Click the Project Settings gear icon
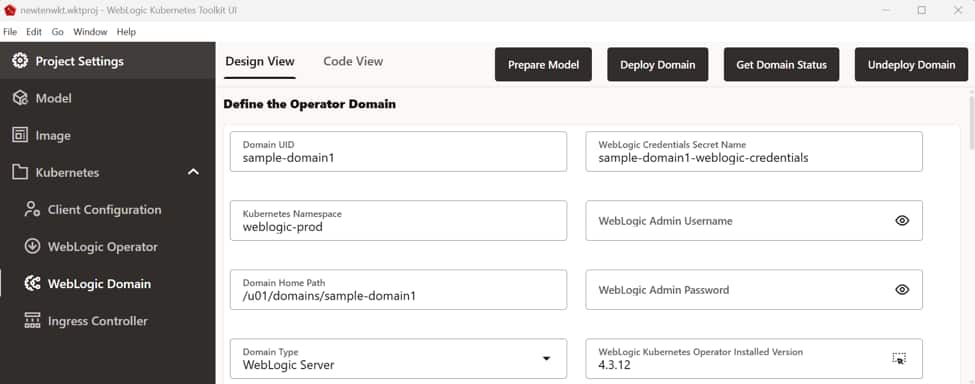975x384 pixels. click(x=20, y=61)
